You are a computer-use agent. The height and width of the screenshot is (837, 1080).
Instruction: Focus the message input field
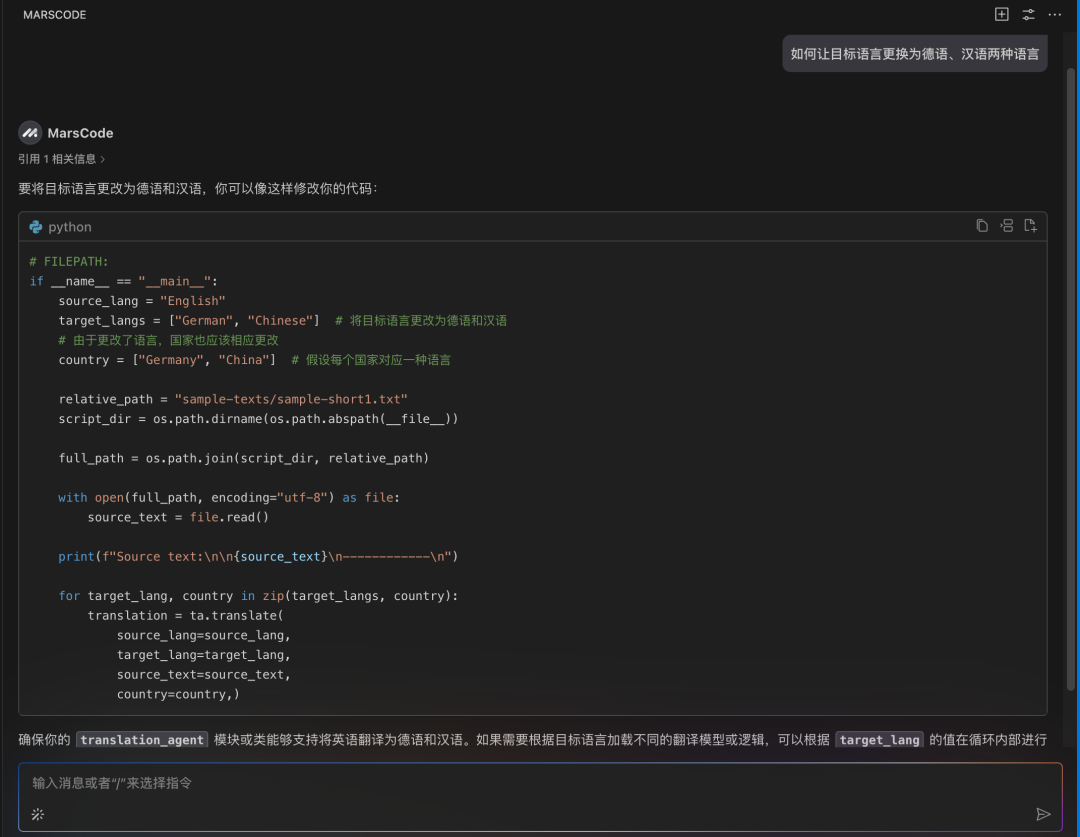(540, 783)
